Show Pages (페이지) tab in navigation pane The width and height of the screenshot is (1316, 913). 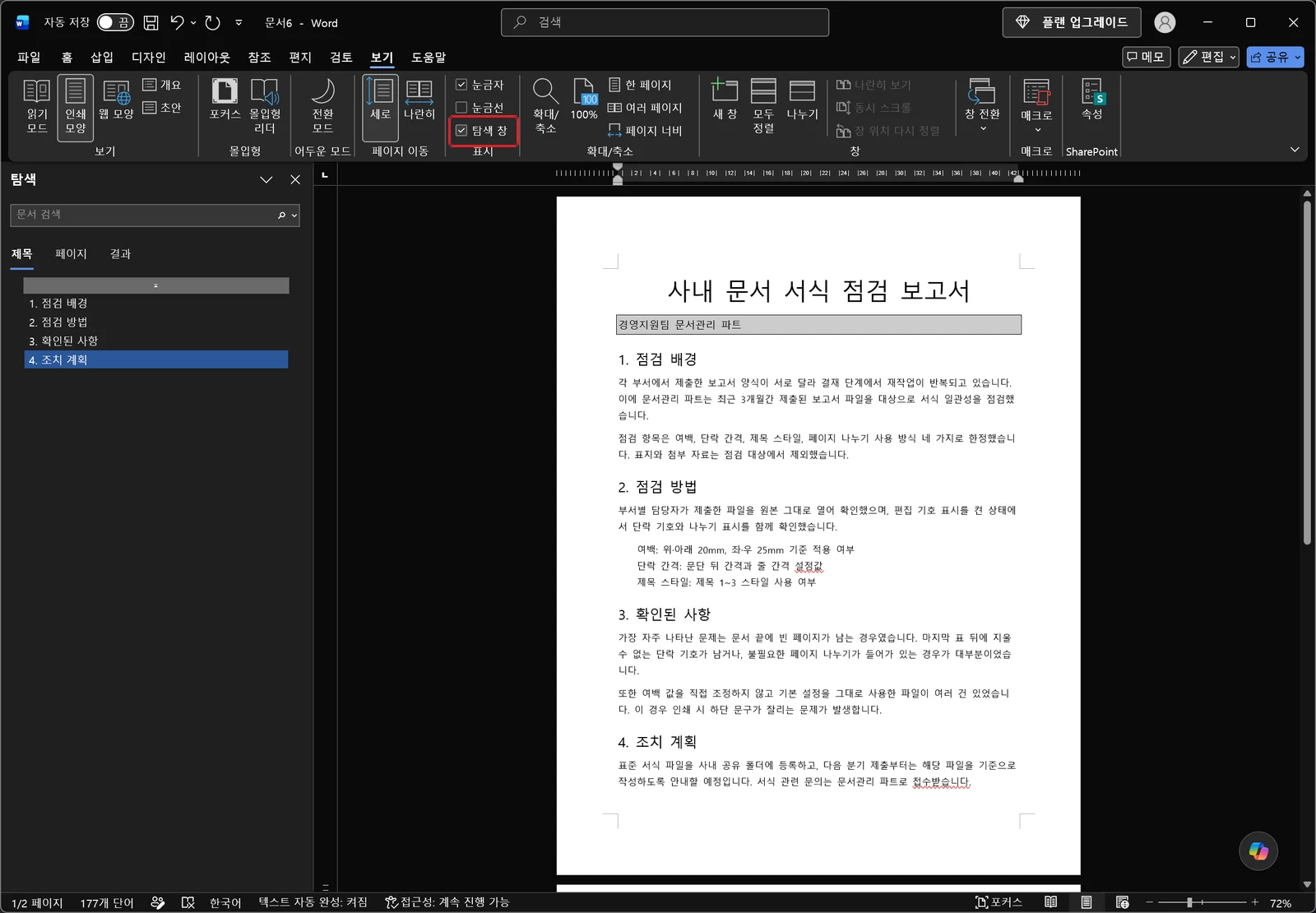point(71,254)
